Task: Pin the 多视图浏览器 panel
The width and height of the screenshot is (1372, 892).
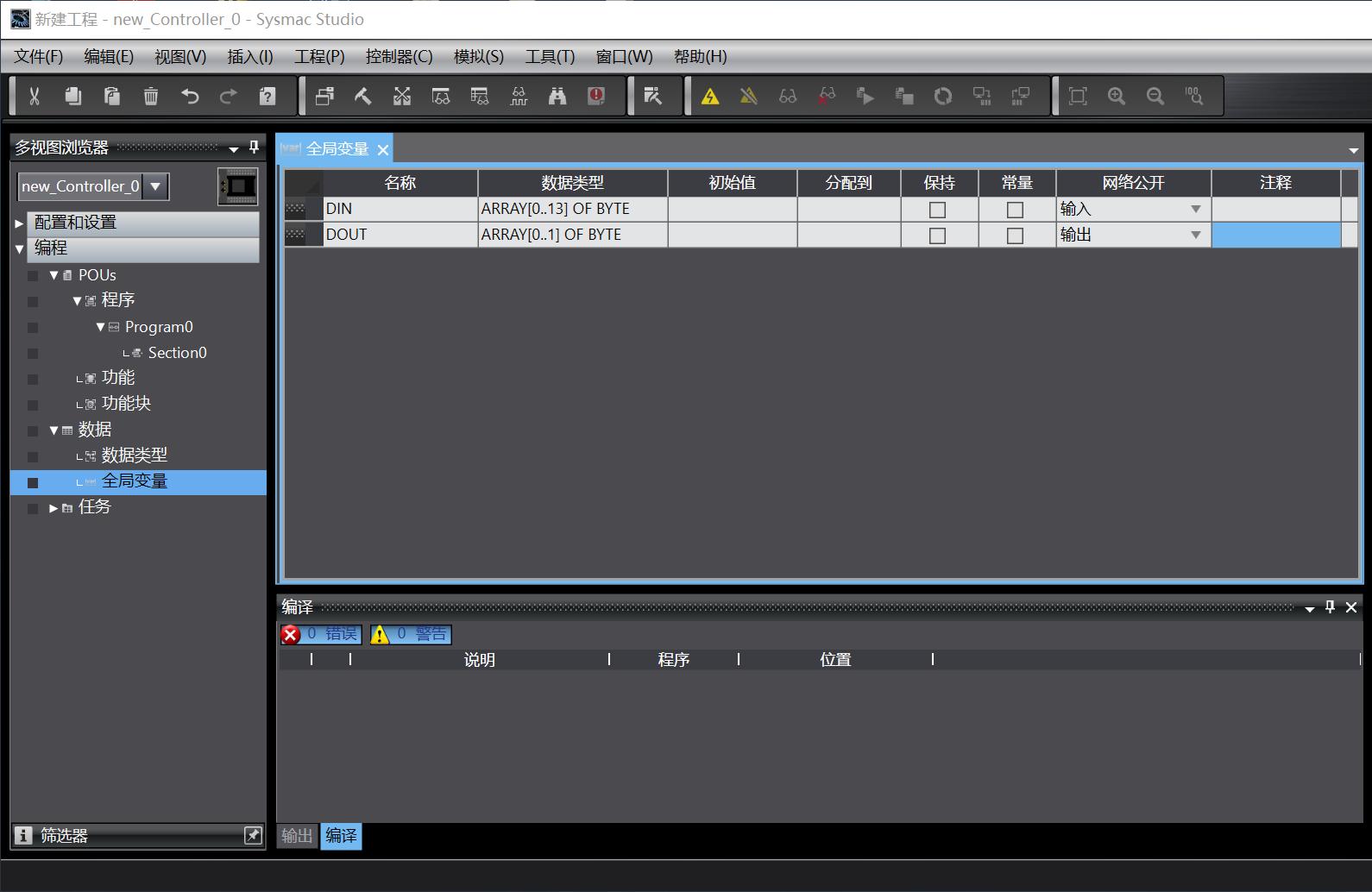Action: tap(254, 148)
